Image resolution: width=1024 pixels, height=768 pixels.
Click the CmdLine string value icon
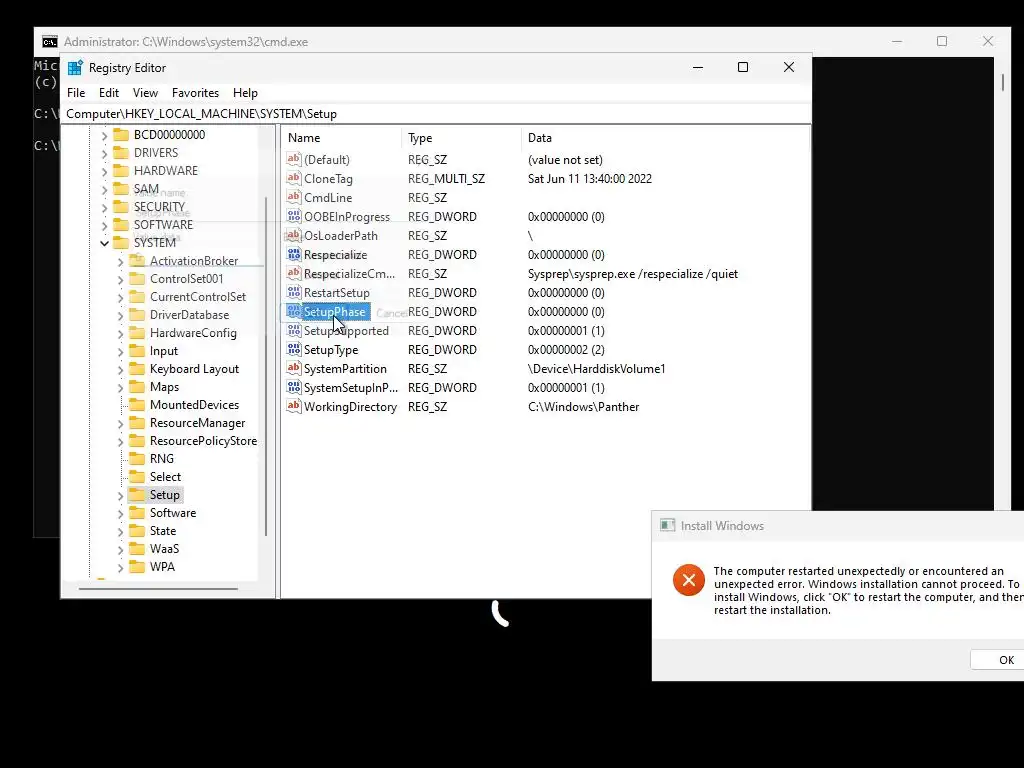tap(294, 197)
